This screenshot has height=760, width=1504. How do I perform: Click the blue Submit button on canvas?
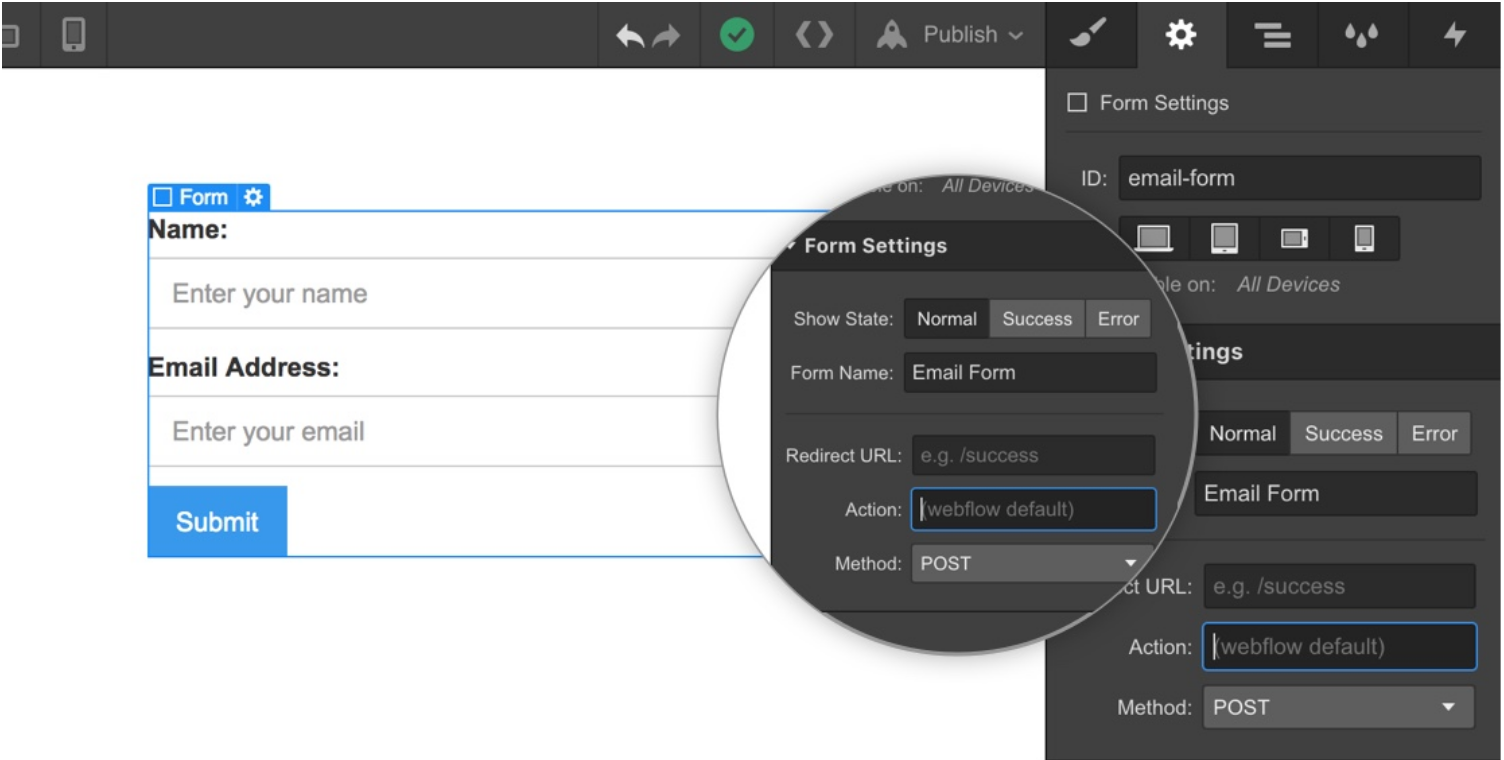pyautogui.click(x=217, y=521)
